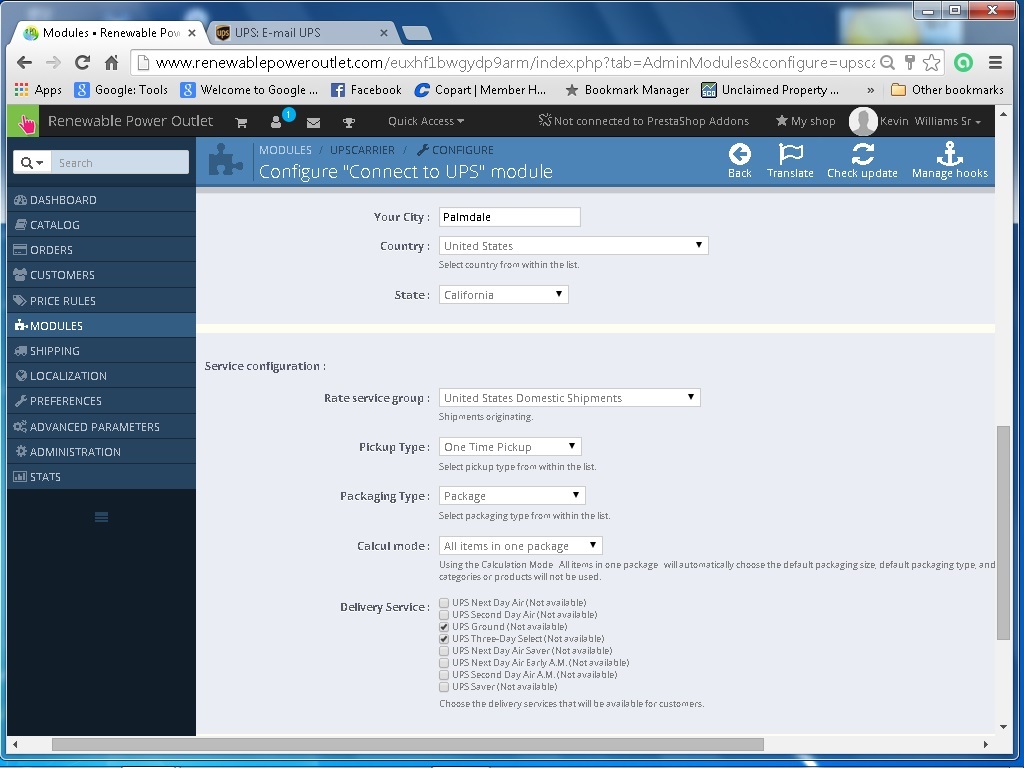The width and height of the screenshot is (1024, 768).
Task: Switch to the UPS: E-mail UPS tab
Action: tap(301, 33)
